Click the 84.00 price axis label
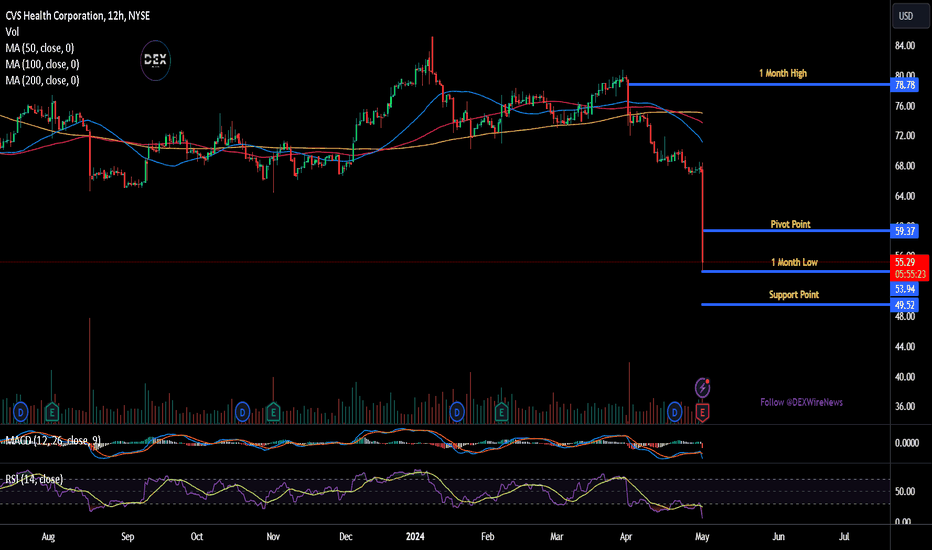Screen dimensions: 932x550 coord(905,46)
